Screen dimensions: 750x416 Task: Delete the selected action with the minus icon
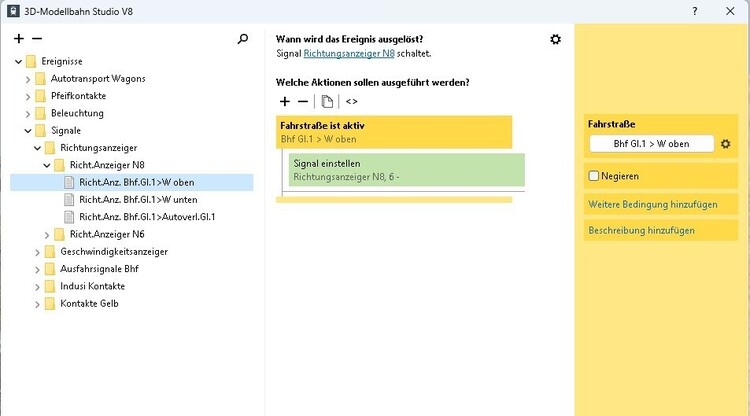click(x=303, y=101)
